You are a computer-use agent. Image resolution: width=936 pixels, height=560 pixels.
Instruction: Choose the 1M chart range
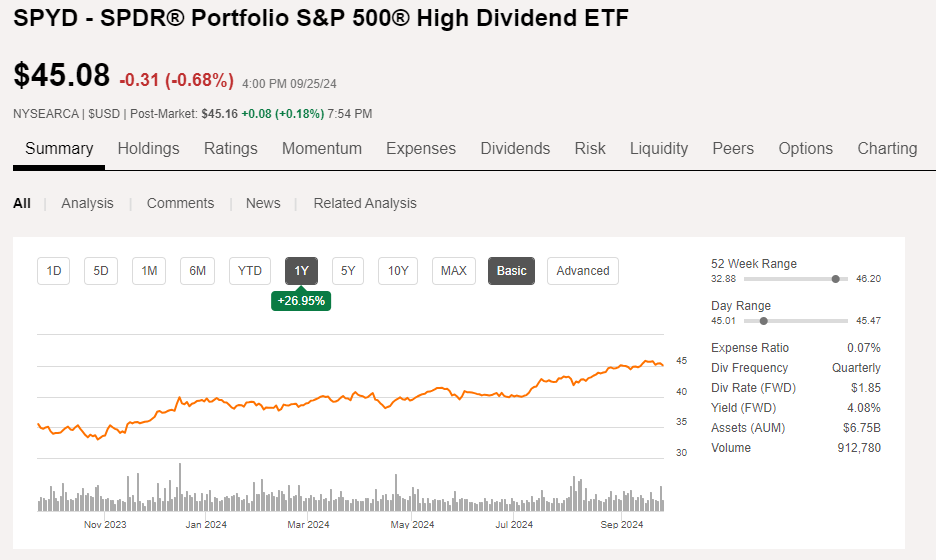(x=149, y=271)
